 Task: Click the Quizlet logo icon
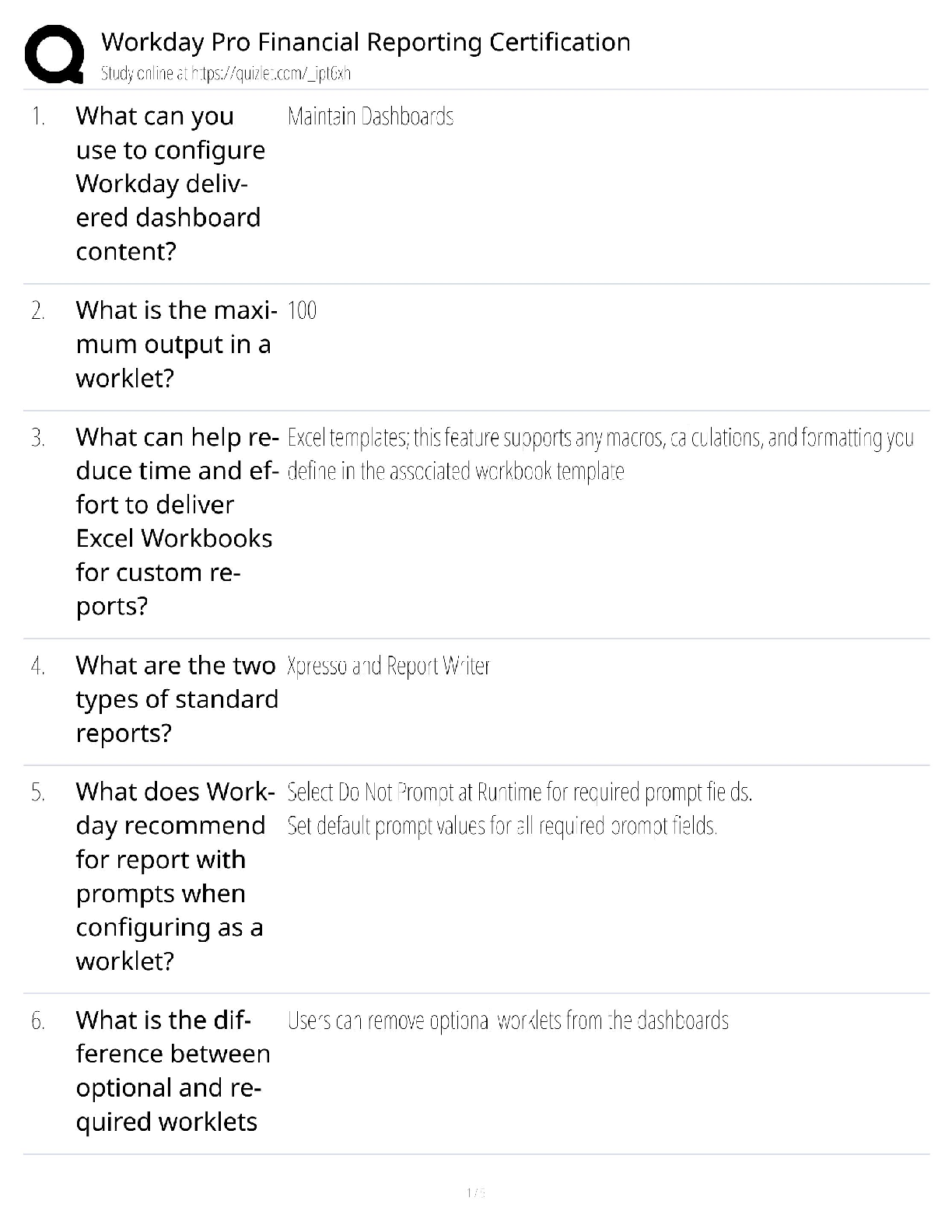point(54,53)
